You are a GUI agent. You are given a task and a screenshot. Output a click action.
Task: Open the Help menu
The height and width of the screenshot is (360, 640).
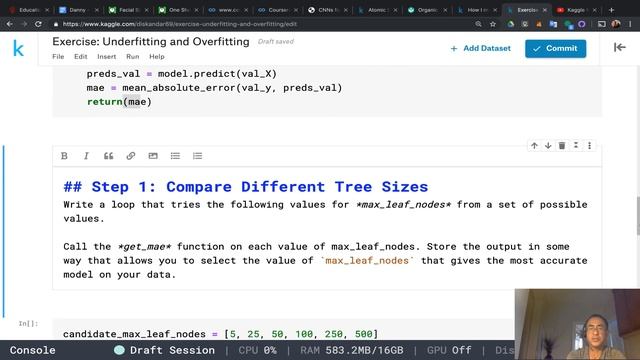[x=157, y=57]
